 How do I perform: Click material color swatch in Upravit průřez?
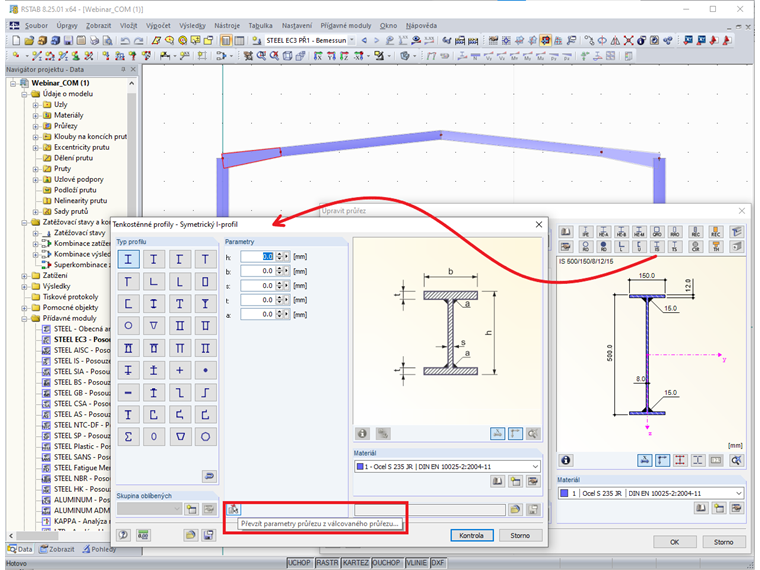[x=564, y=493]
